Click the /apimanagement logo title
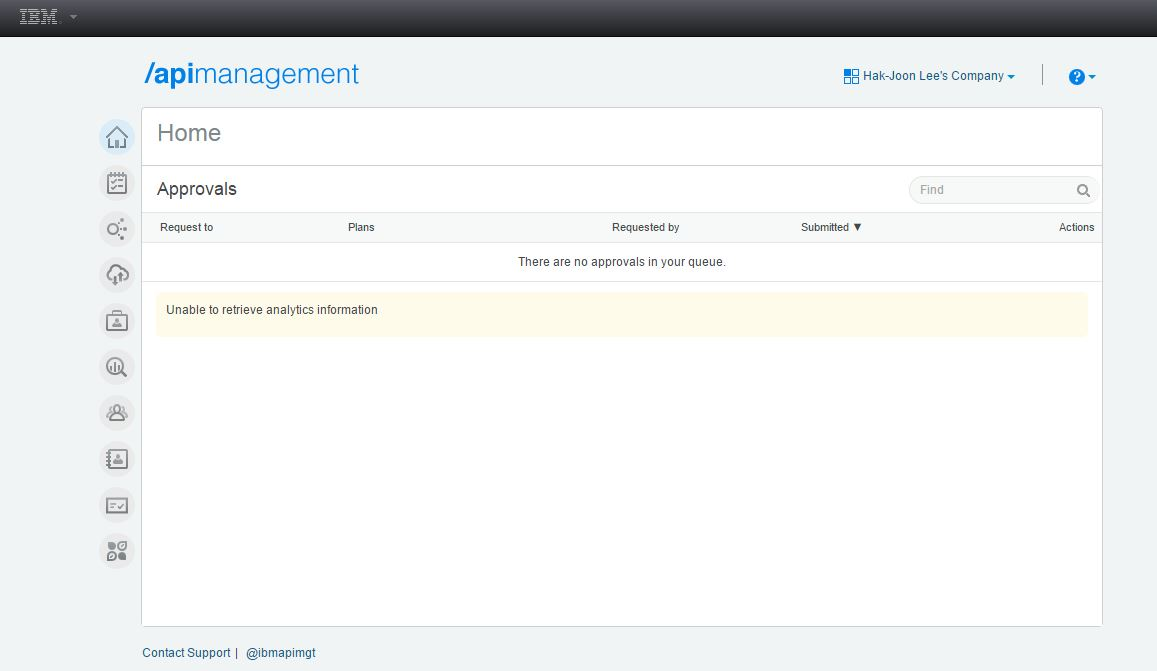1157x671 pixels. click(252, 75)
